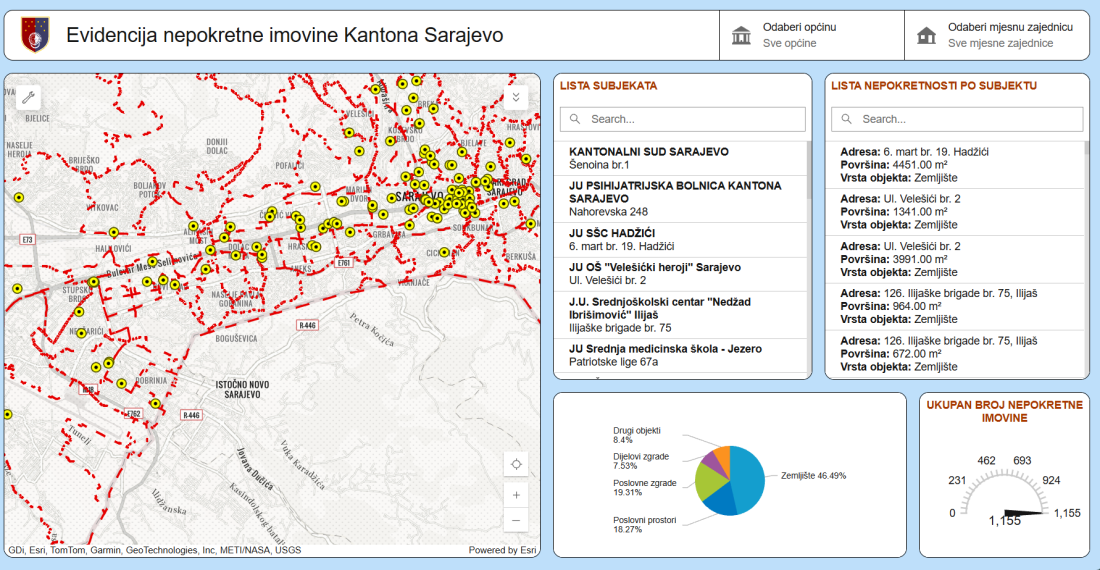Click the E762 road shield near Dobrinja

pos(133,414)
